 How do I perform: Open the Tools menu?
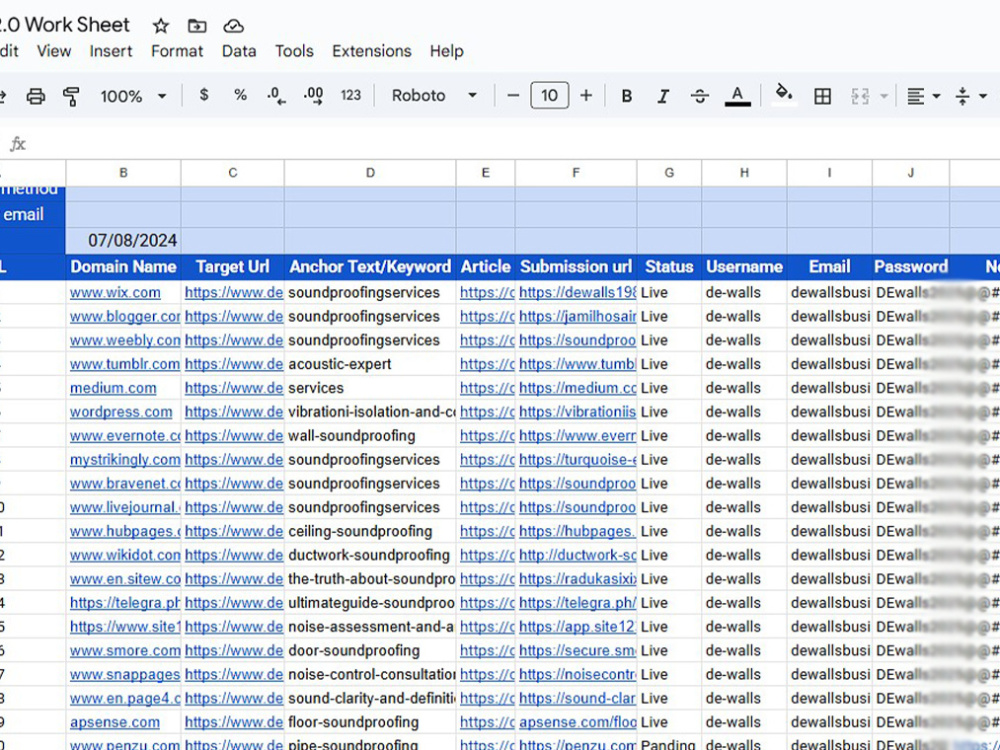(294, 51)
